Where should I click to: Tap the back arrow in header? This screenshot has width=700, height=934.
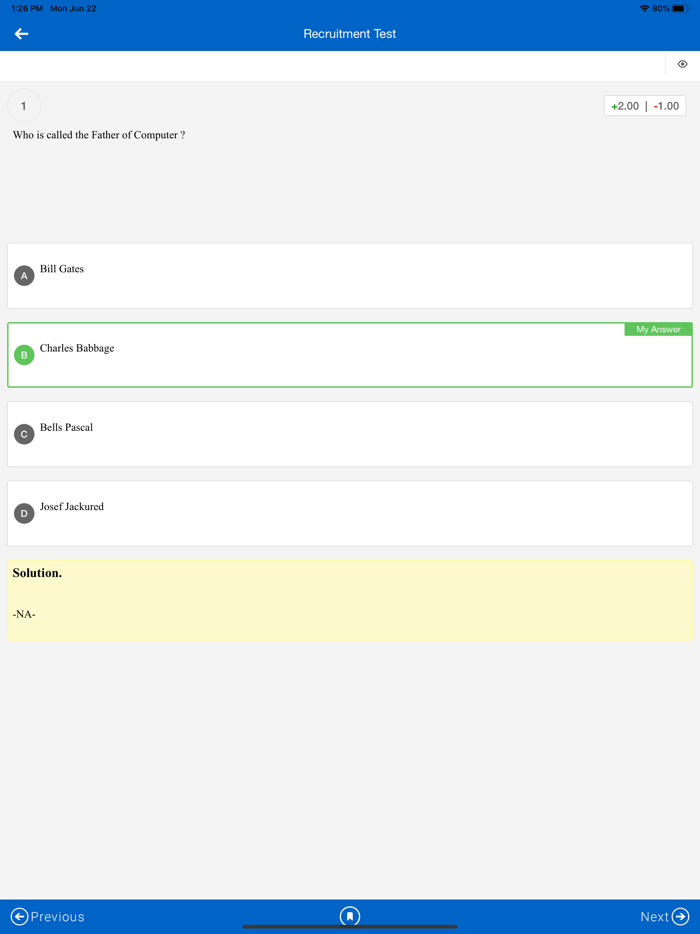(21, 34)
